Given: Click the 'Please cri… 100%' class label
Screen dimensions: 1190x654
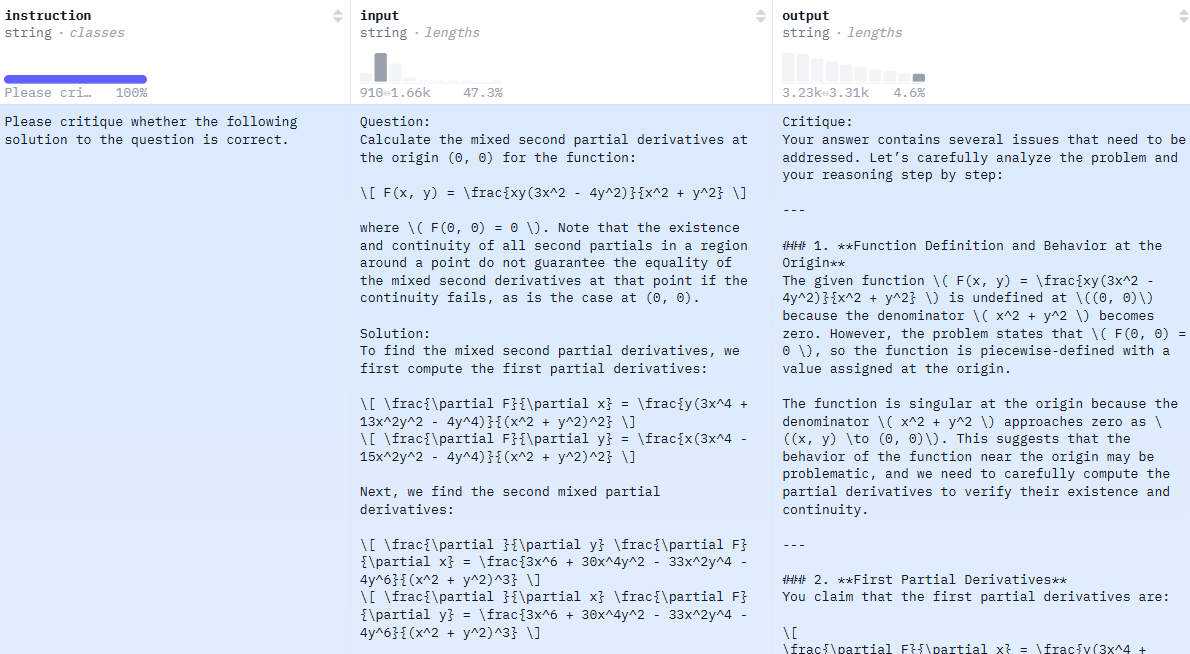Looking at the screenshot, I should point(75,93).
